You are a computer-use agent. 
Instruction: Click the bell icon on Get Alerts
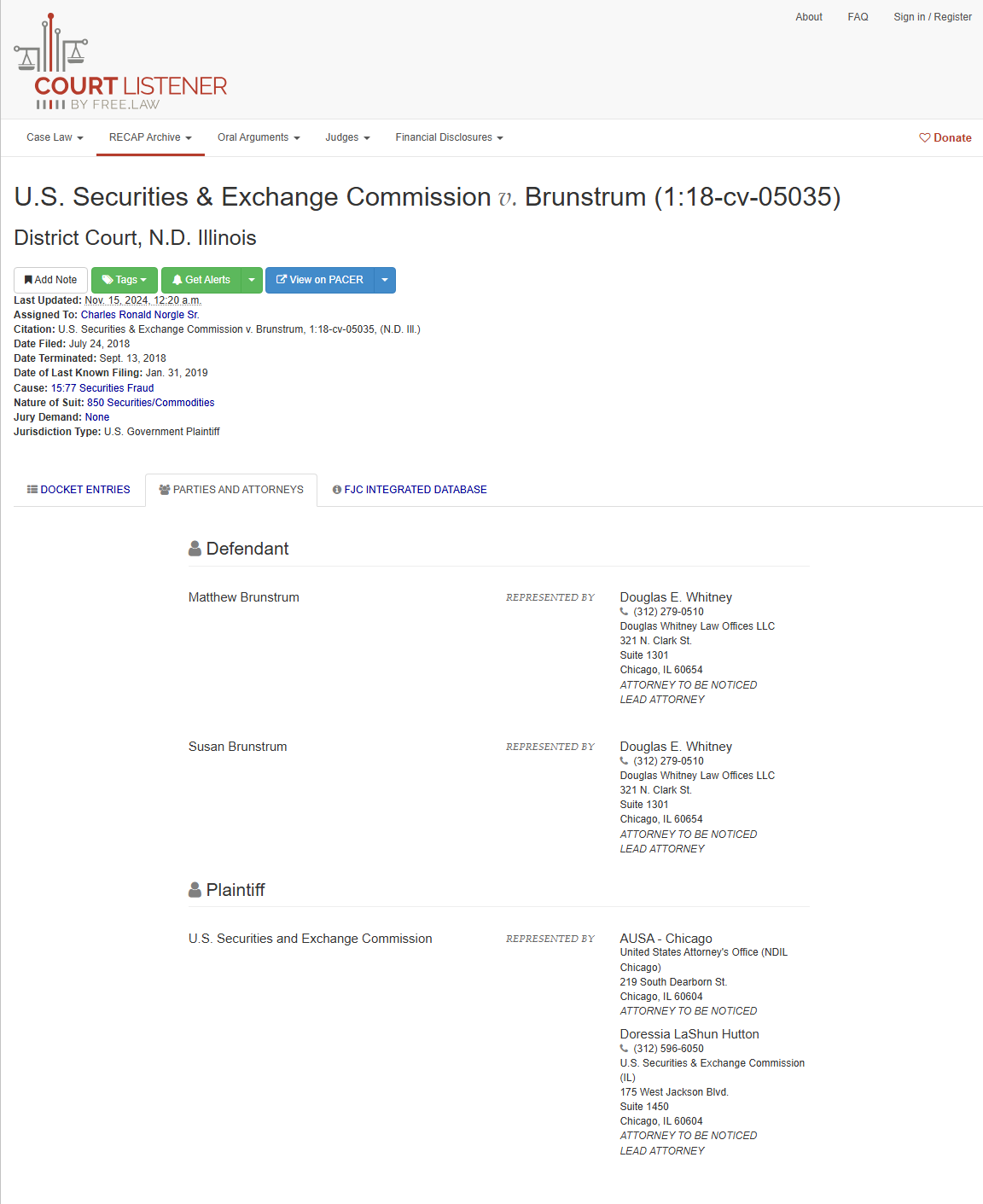[x=177, y=280]
